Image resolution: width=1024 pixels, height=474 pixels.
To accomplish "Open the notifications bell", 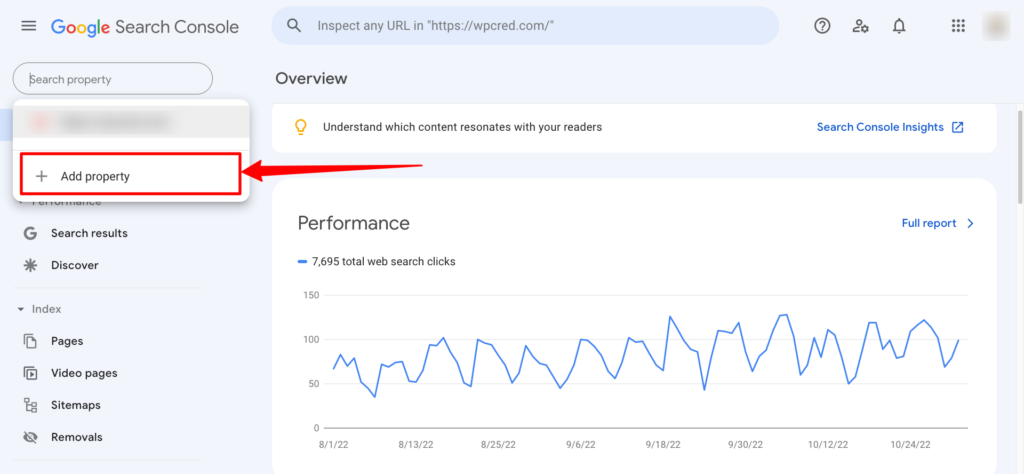I will coord(899,26).
